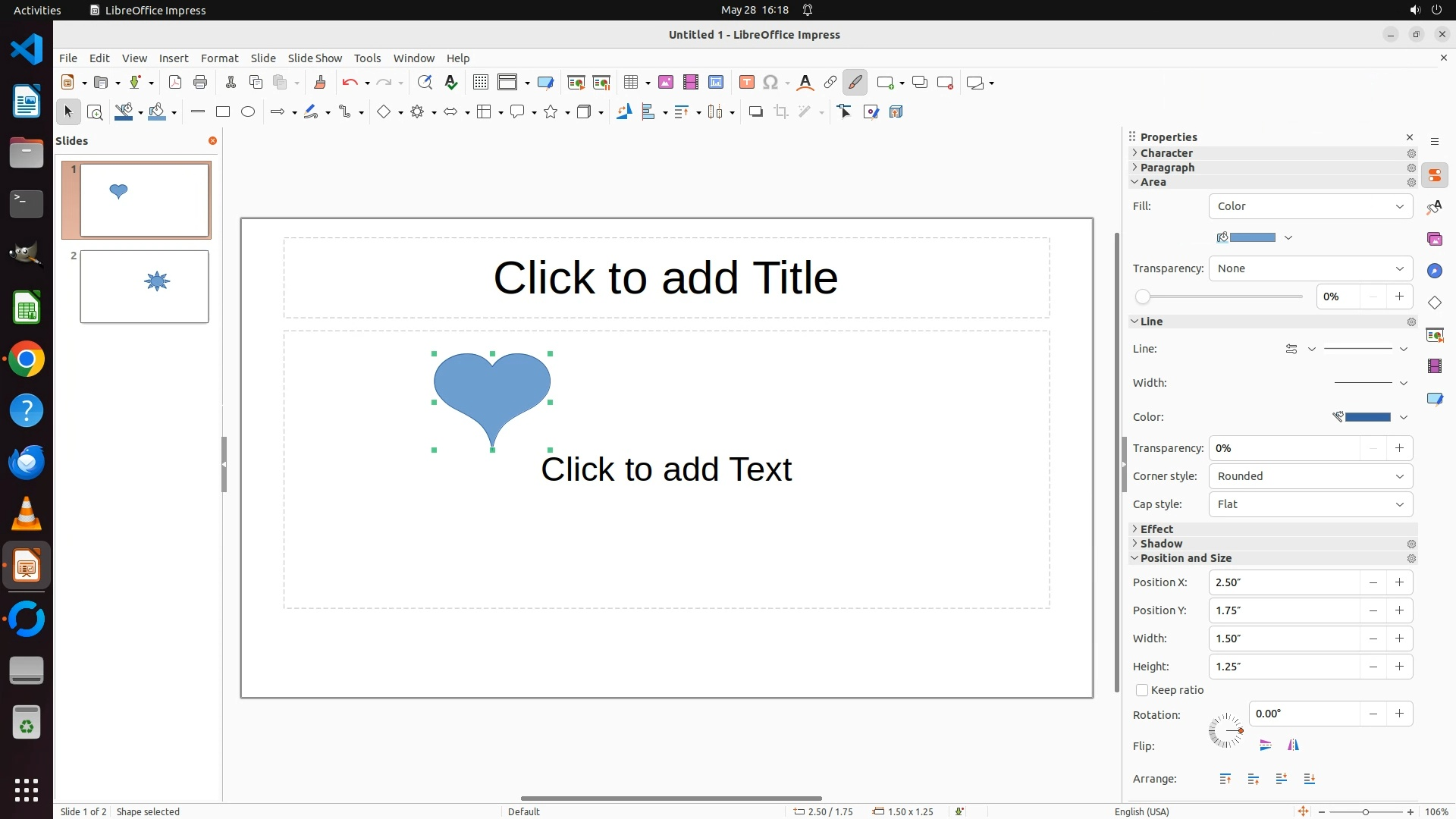The height and width of the screenshot is (819, 1456).
Task: Toggle Point Edit Mode button
Action: point(845,111)
